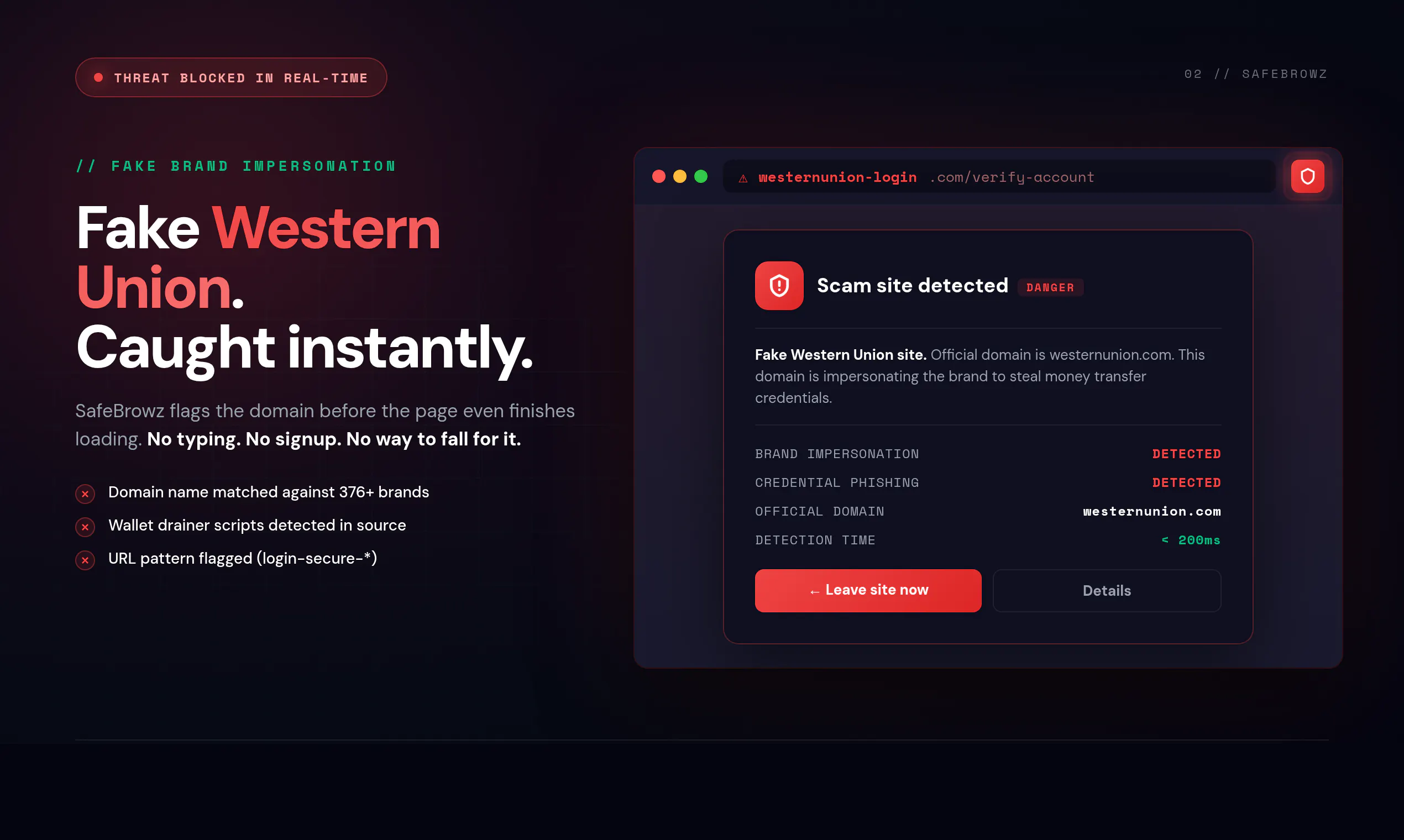This screenshot has width=1404, height=840.
Task: Click the SafeBrowz shield extension icon
Action: (x=1307, y=177)
